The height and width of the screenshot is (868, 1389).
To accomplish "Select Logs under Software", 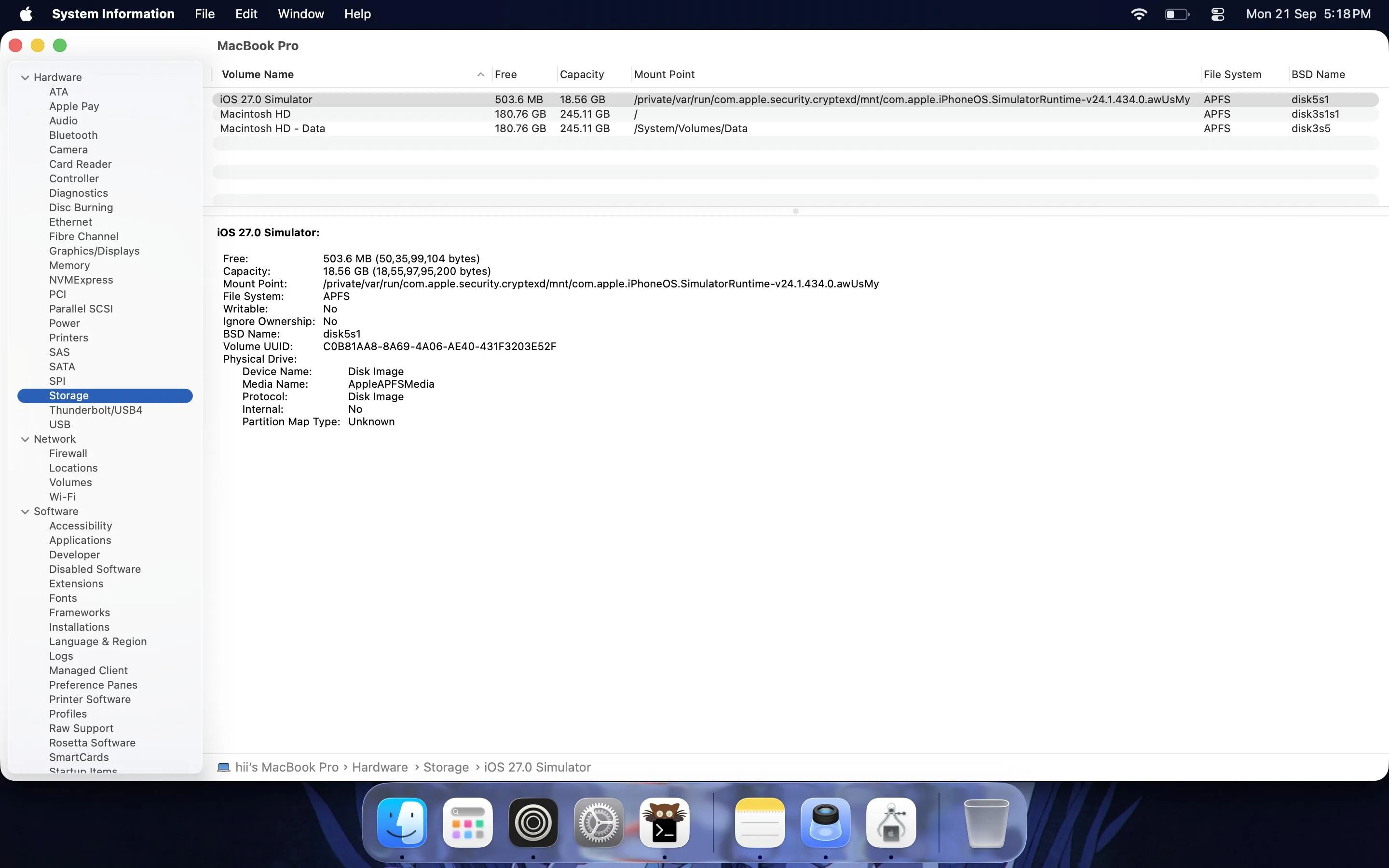I will coord(61,656).
